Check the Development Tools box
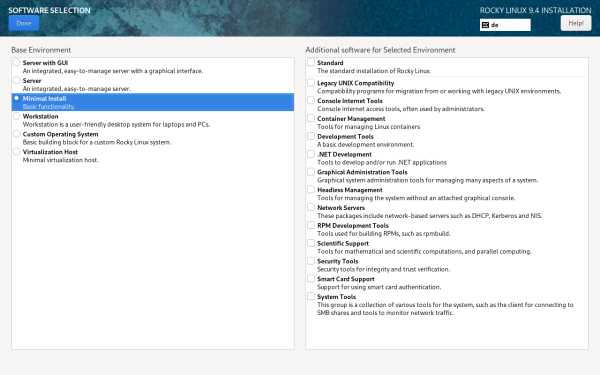600x375 pixels. tap(311, 136)
